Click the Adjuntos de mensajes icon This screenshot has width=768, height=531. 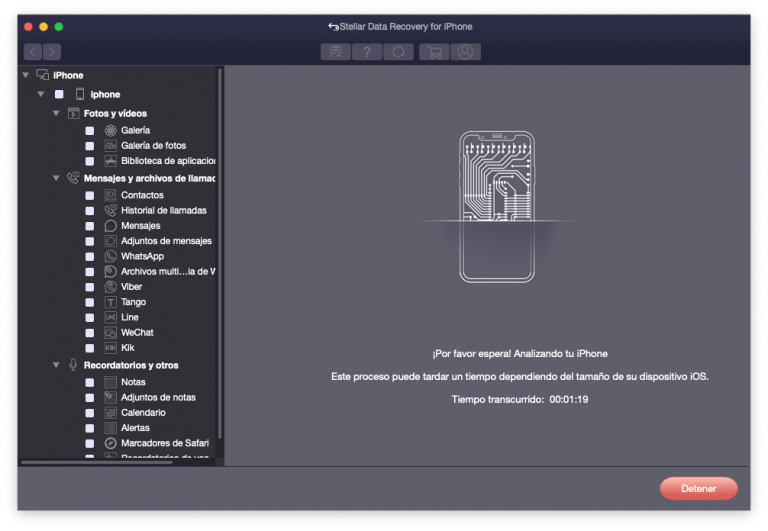click(x=111, y=241)
